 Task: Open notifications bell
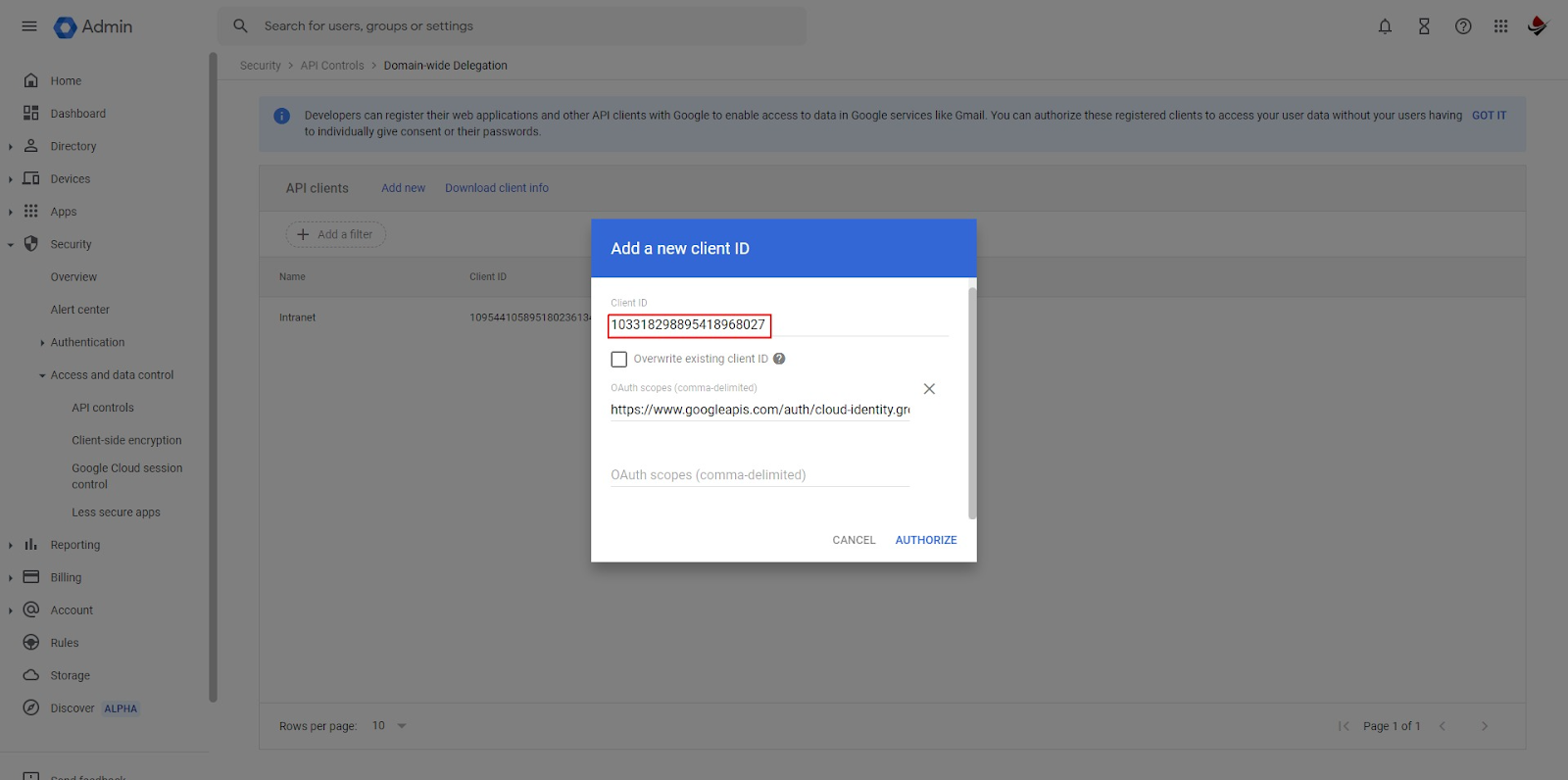1385,26
